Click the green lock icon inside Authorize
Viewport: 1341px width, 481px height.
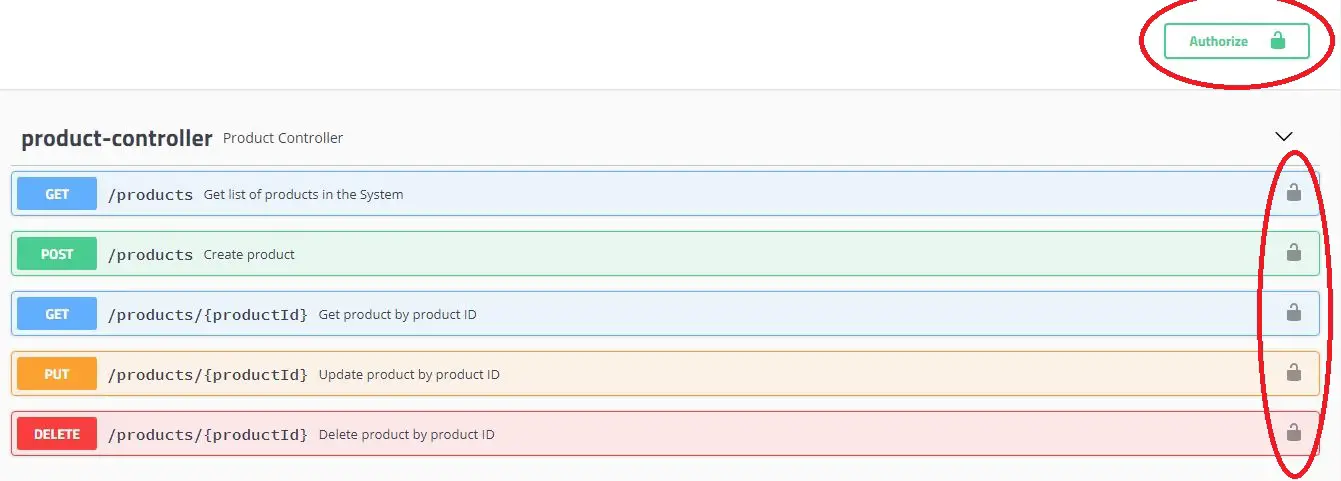(1277, 41)
